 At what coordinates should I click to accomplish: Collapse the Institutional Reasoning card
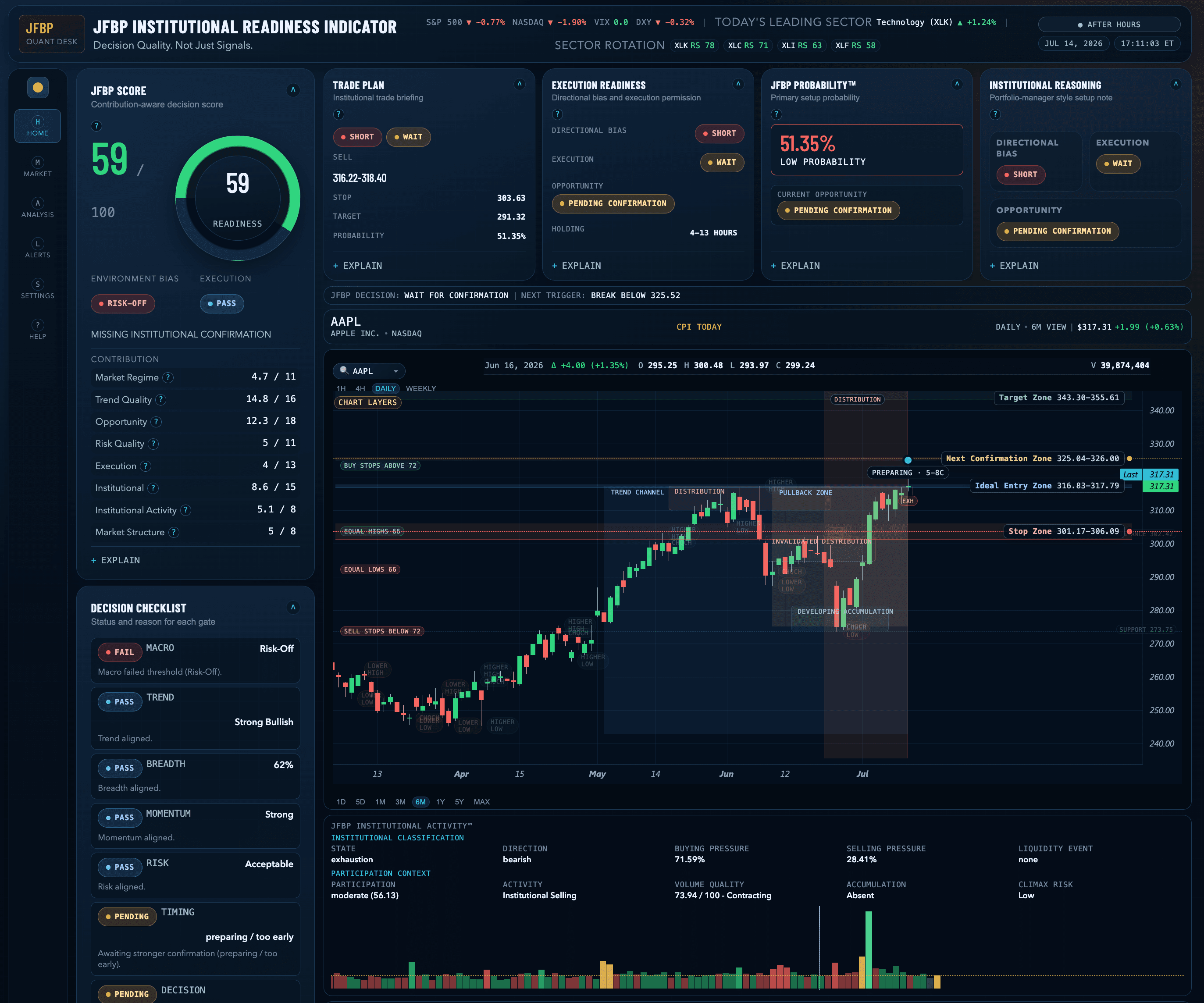(1176, 84)
